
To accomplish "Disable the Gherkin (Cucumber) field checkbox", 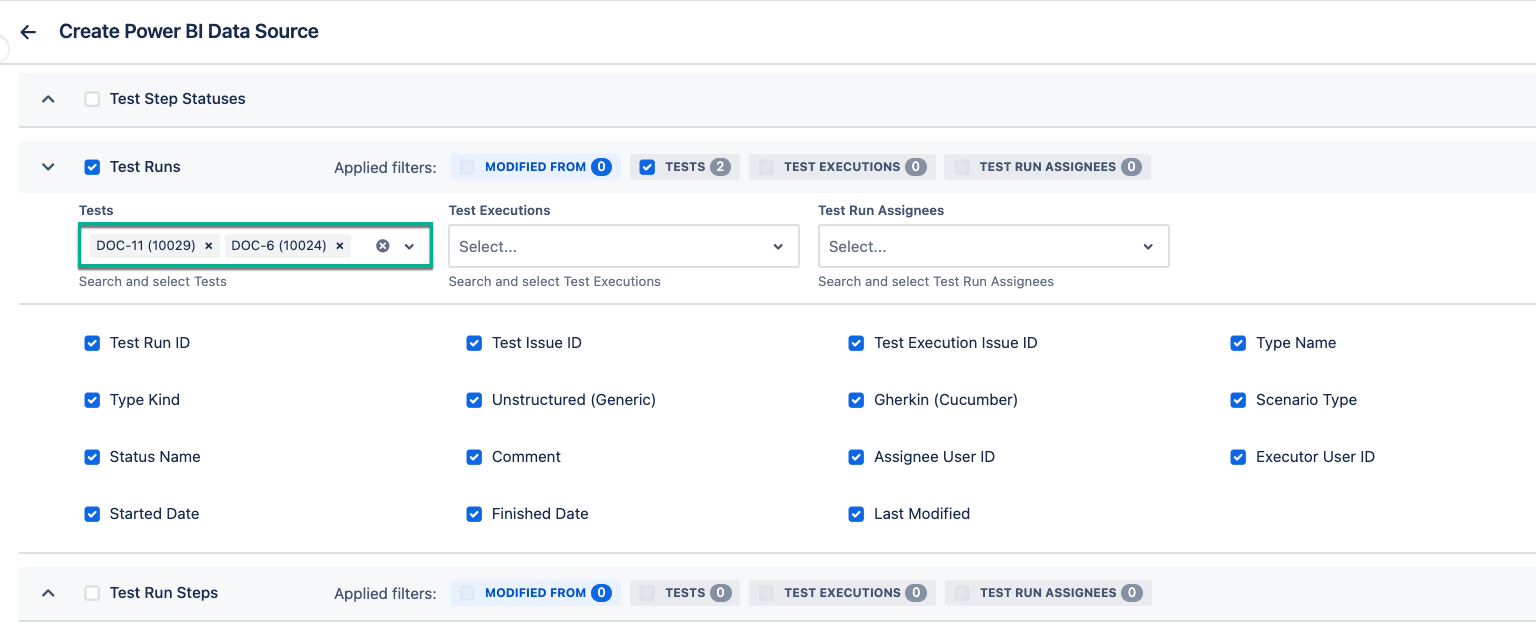I will [x=856, y=399].
